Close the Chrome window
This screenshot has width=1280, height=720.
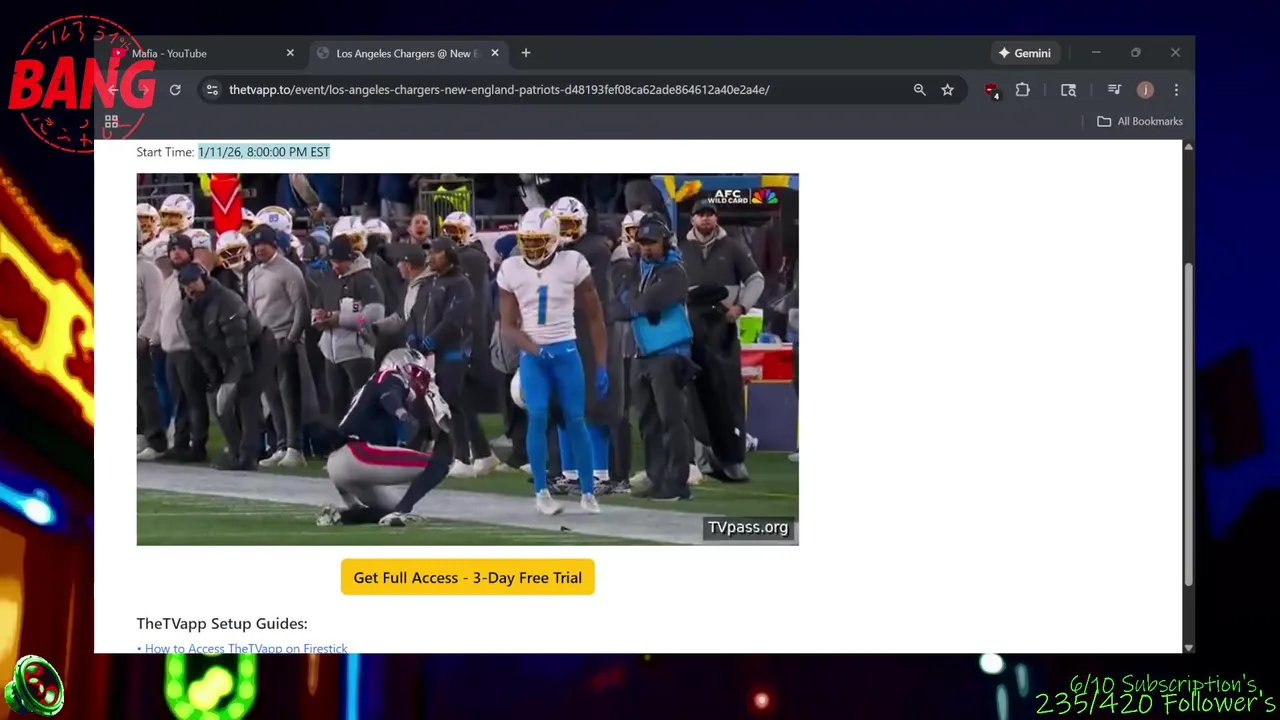[1175, 53]
